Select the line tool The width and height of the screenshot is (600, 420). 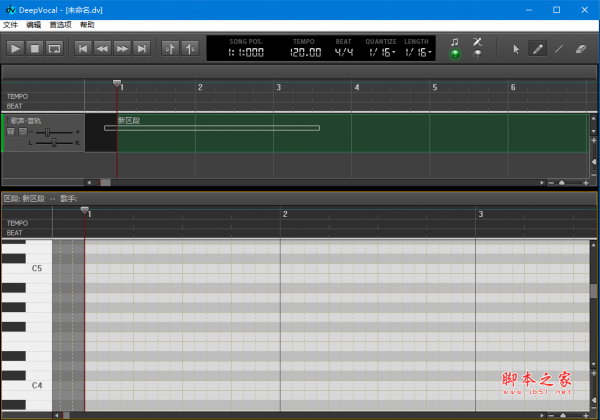pyautogui.click(x=559, y=49)
